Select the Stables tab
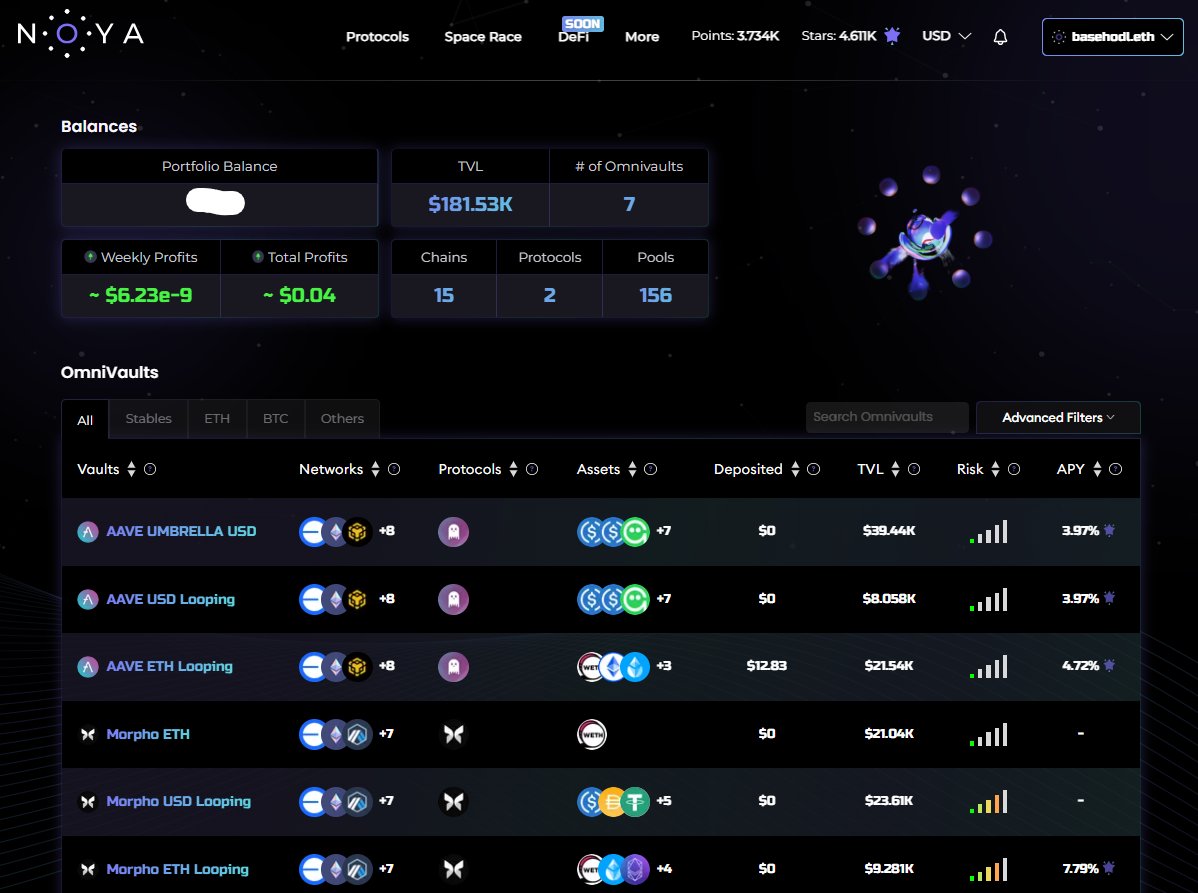Viewport: 1198px width, 893px height. (x=148, y=419)
